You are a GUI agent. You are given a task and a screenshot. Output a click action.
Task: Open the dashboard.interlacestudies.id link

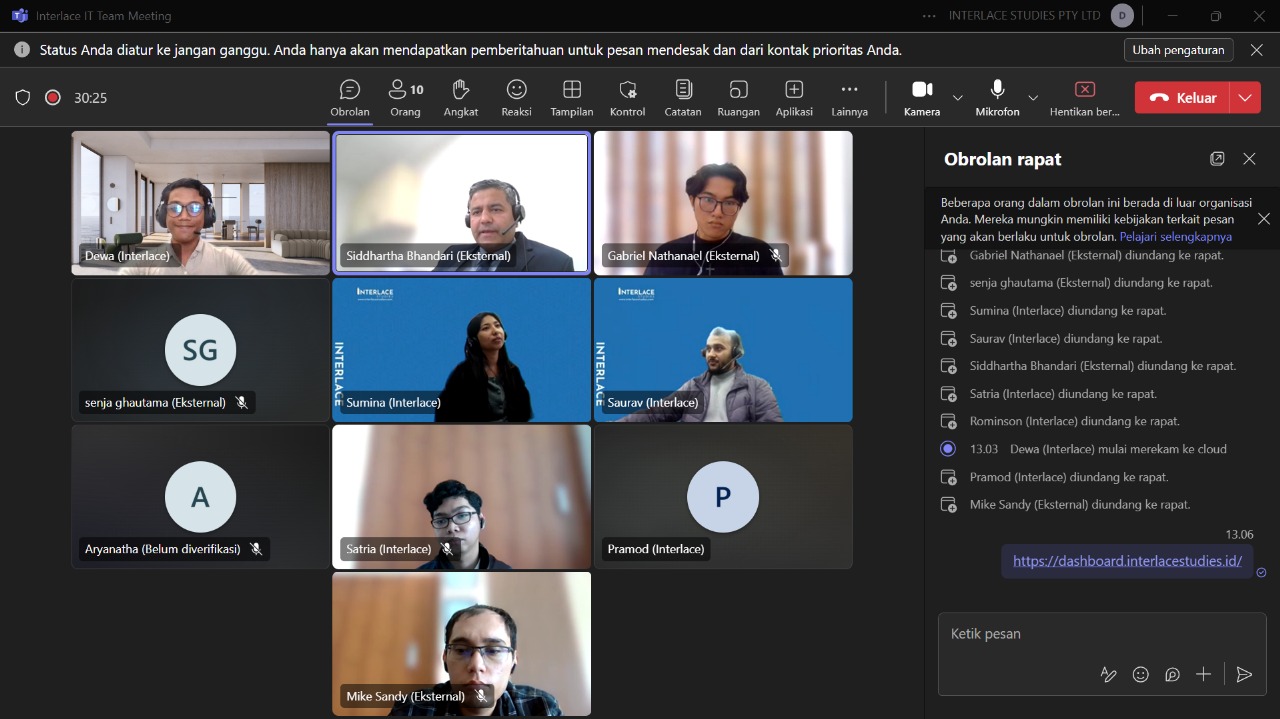tap(1127, 561)
